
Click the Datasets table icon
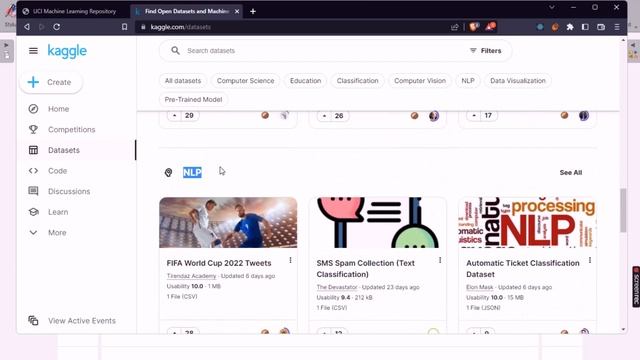(x=33, y=150)
